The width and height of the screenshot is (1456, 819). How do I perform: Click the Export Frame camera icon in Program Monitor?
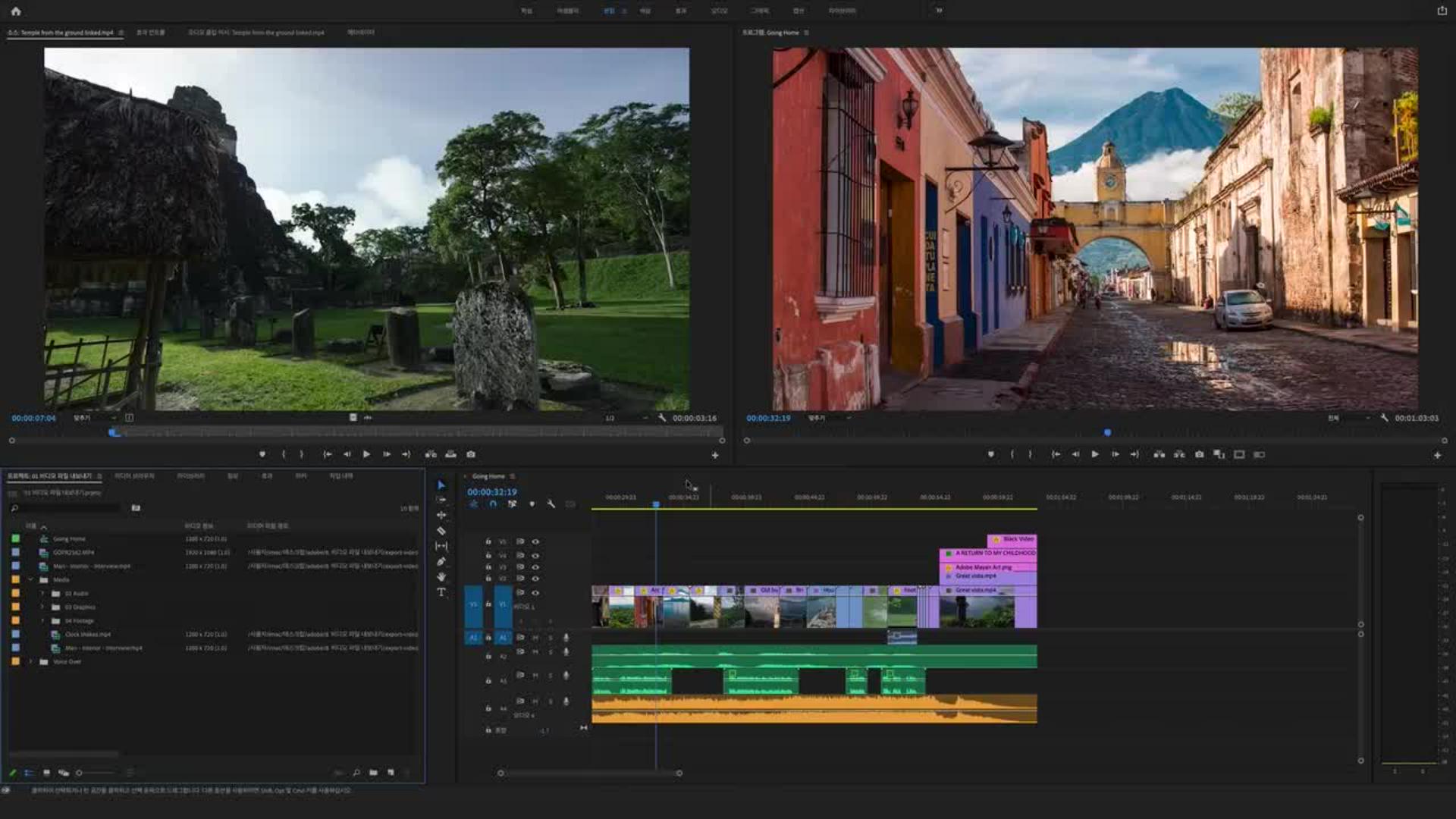click(1199, 454)
